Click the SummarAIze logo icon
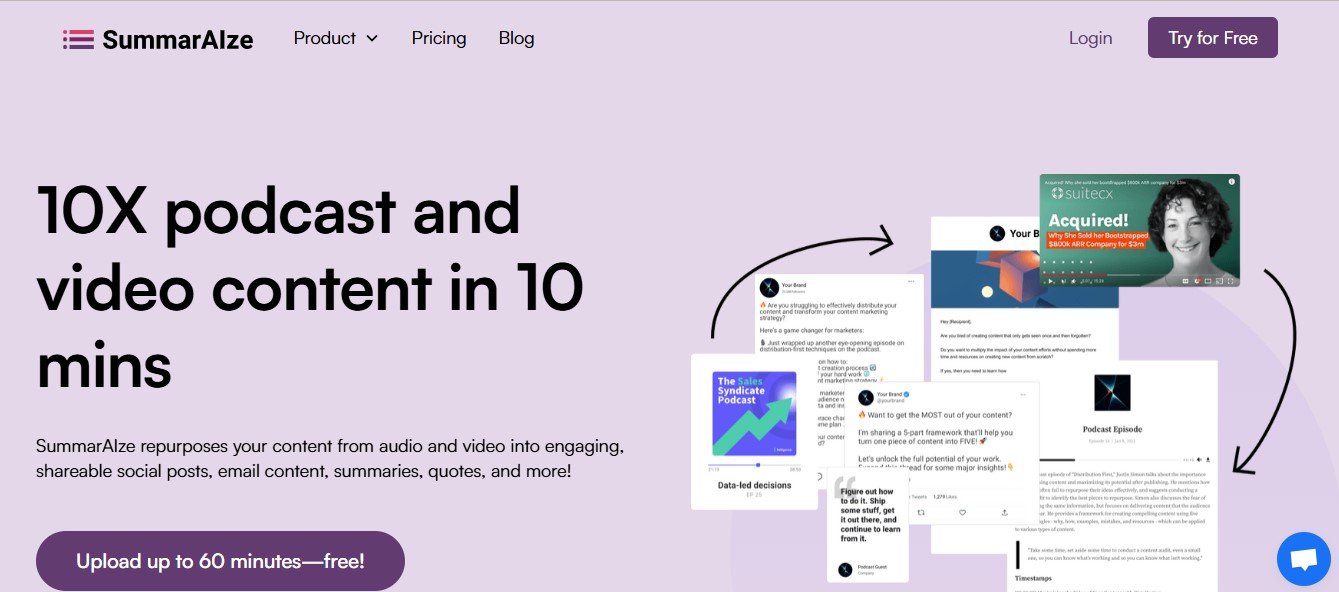Viewport: 1339px width, 592px height. [78, 39]
